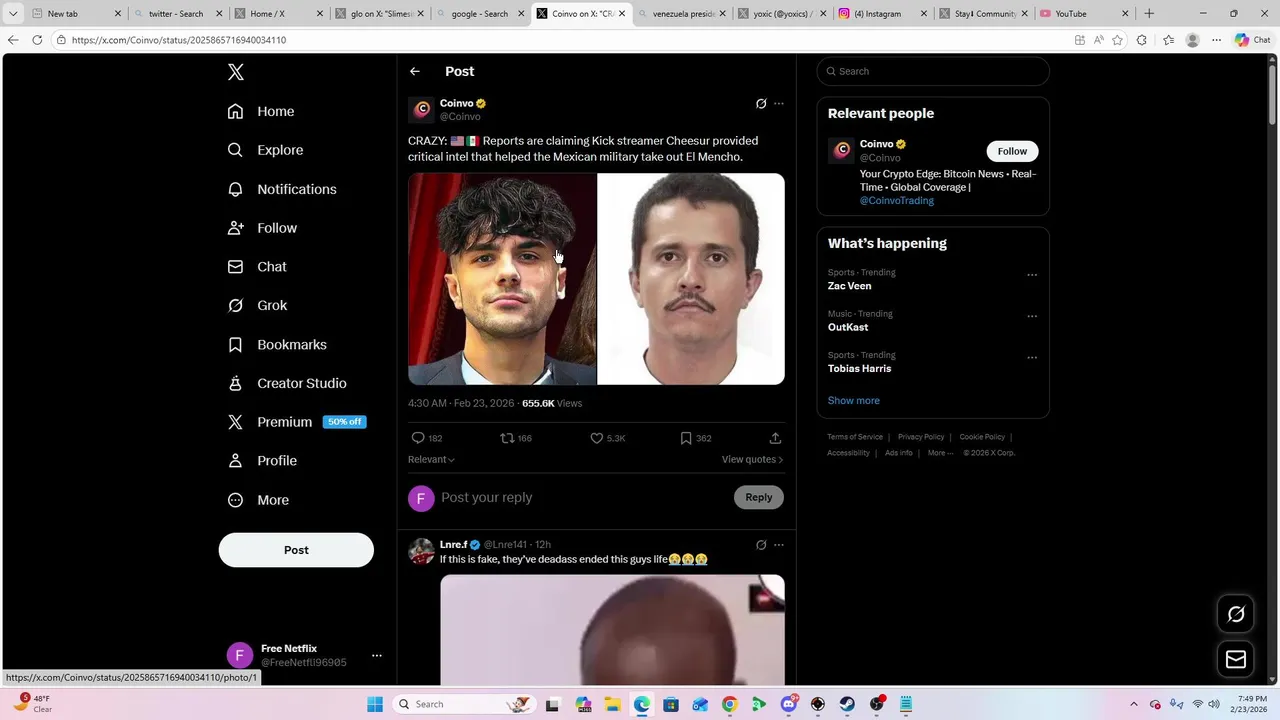This screenshot has width=1280, height=720.
Task: Click the X logo in the sidebar
Action: pyautogui.click(x=235, y=72)
